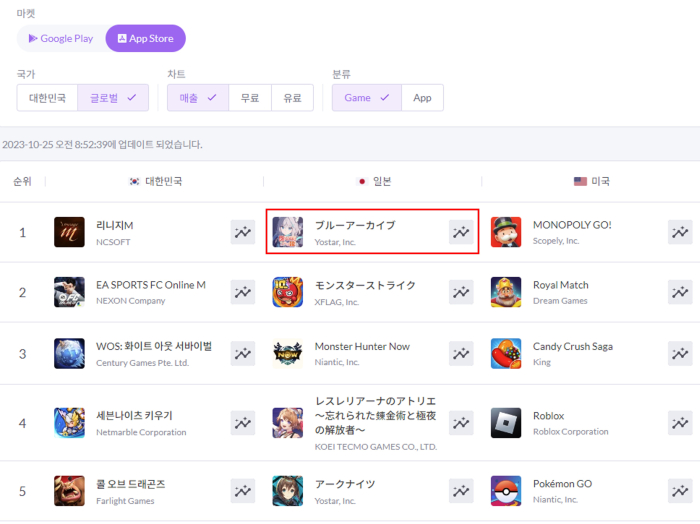Select the App Store market tab
Viewport: 700px width, 524px height.
pyautogui.click(x=146, y=38)
